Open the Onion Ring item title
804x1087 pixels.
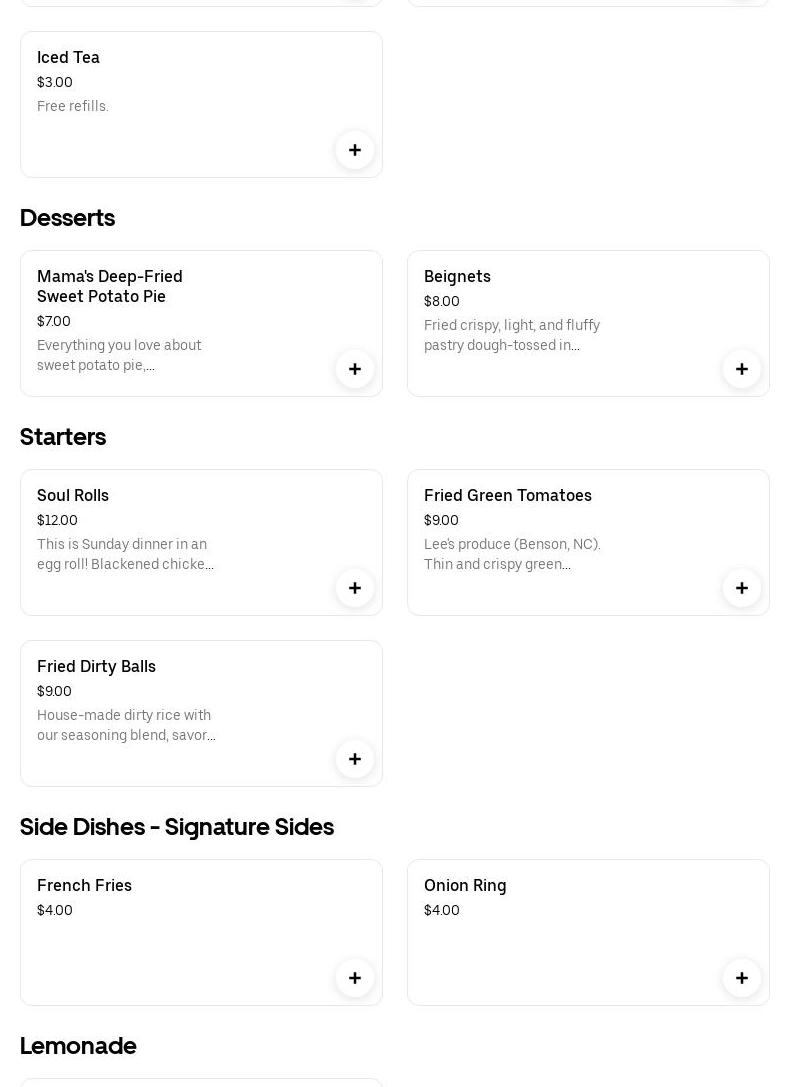coord(465,886)
